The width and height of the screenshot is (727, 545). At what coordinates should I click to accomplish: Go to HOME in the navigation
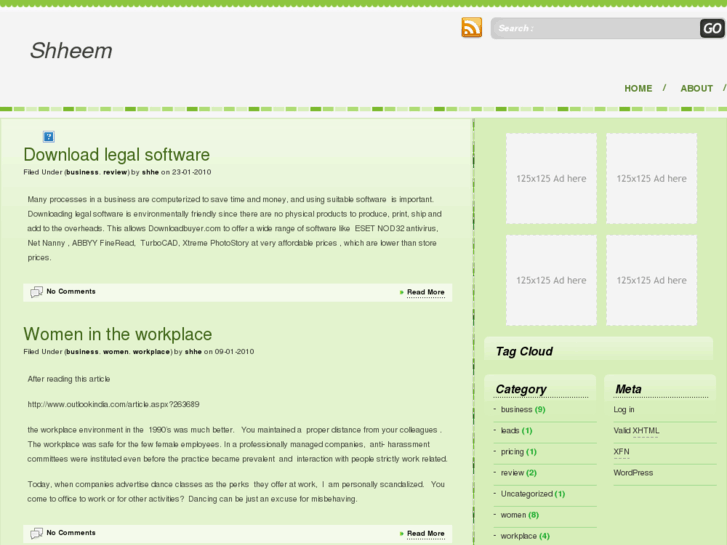click(638, 88)
